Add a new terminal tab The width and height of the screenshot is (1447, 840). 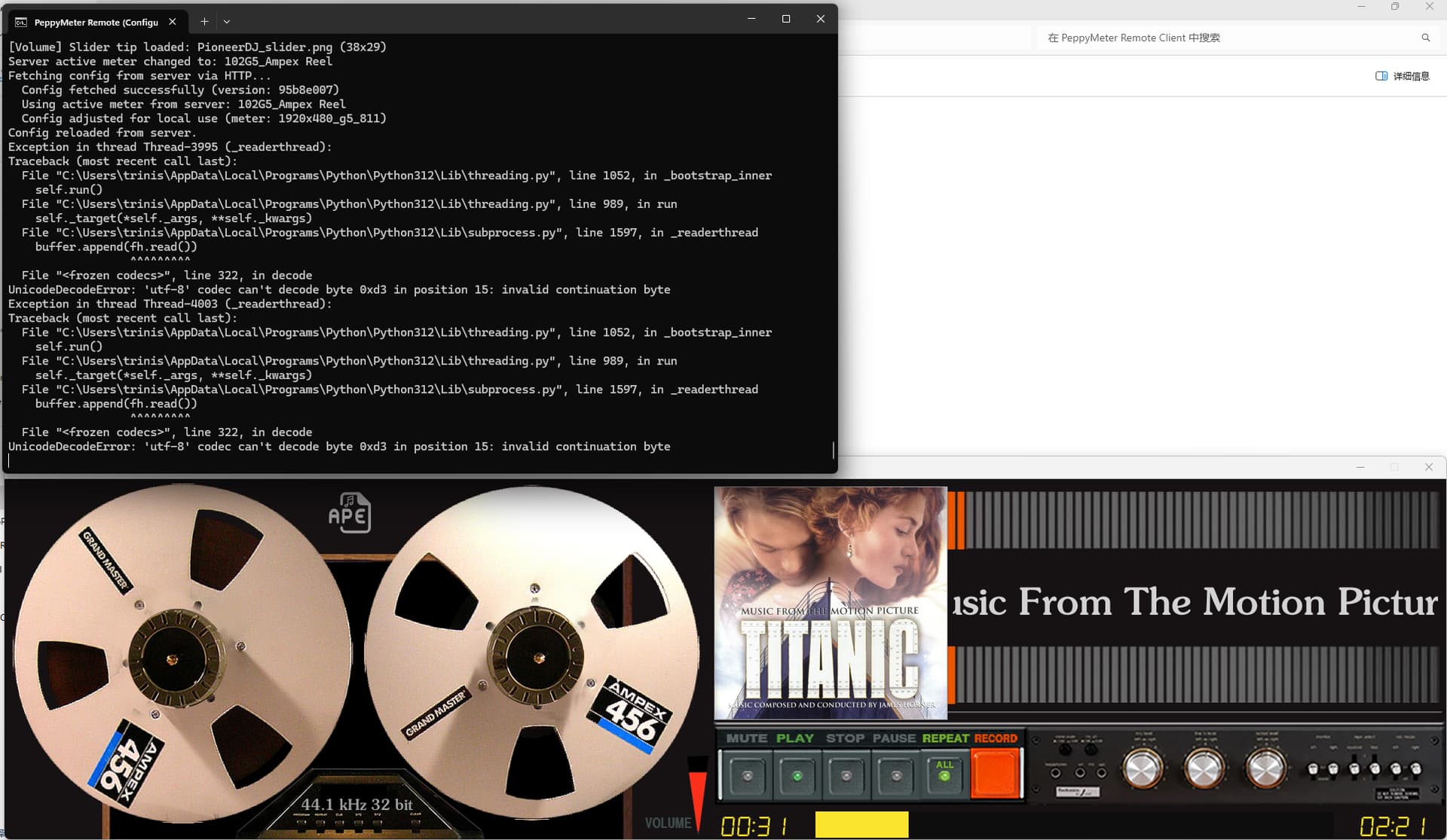pos(204,22)
